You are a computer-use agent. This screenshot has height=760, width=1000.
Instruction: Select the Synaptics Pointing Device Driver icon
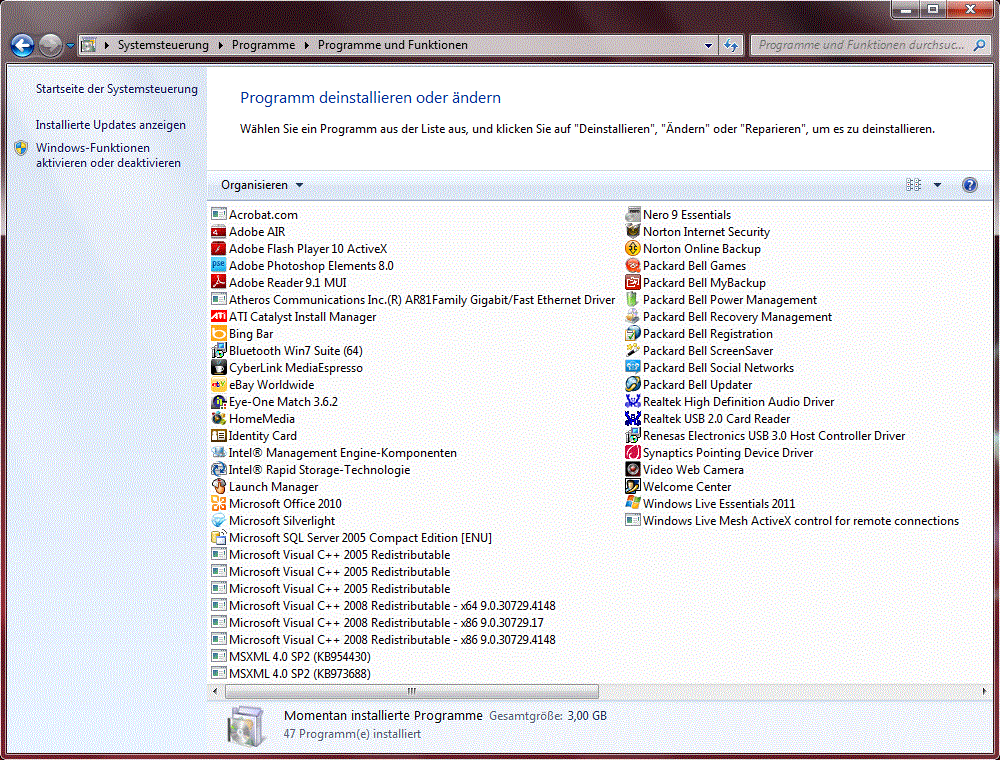point(633,453)
